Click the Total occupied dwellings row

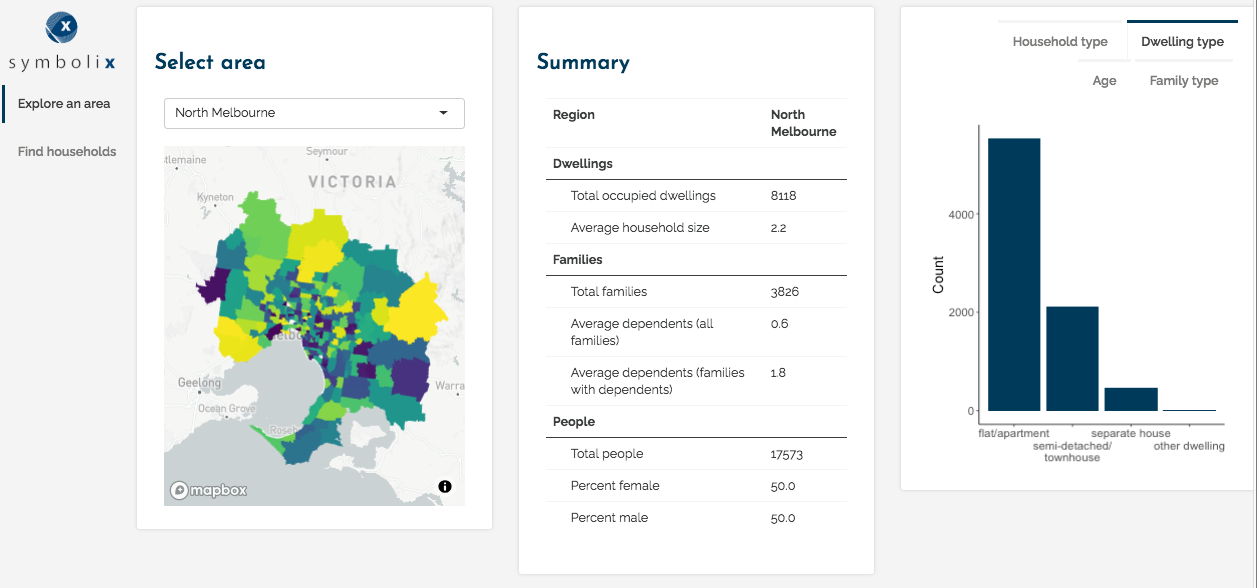pos(696,196)
